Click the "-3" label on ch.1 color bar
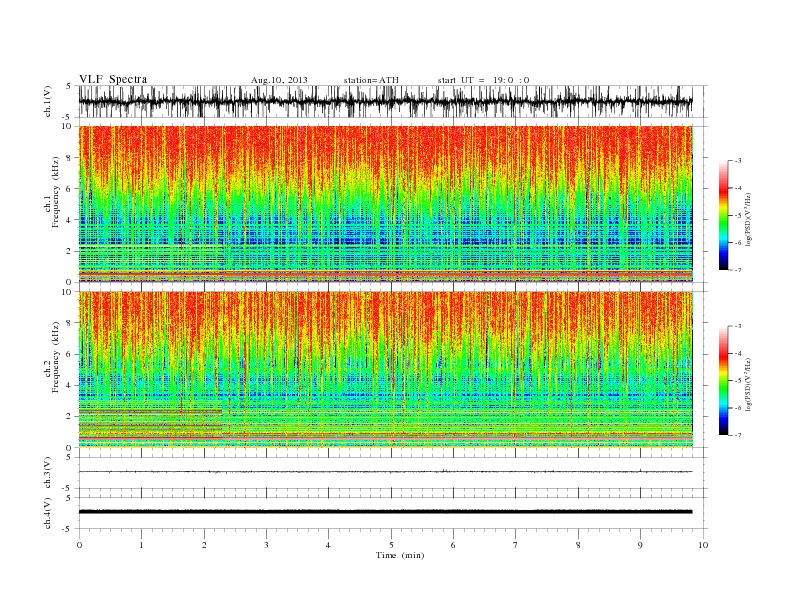 click(737, 161)
